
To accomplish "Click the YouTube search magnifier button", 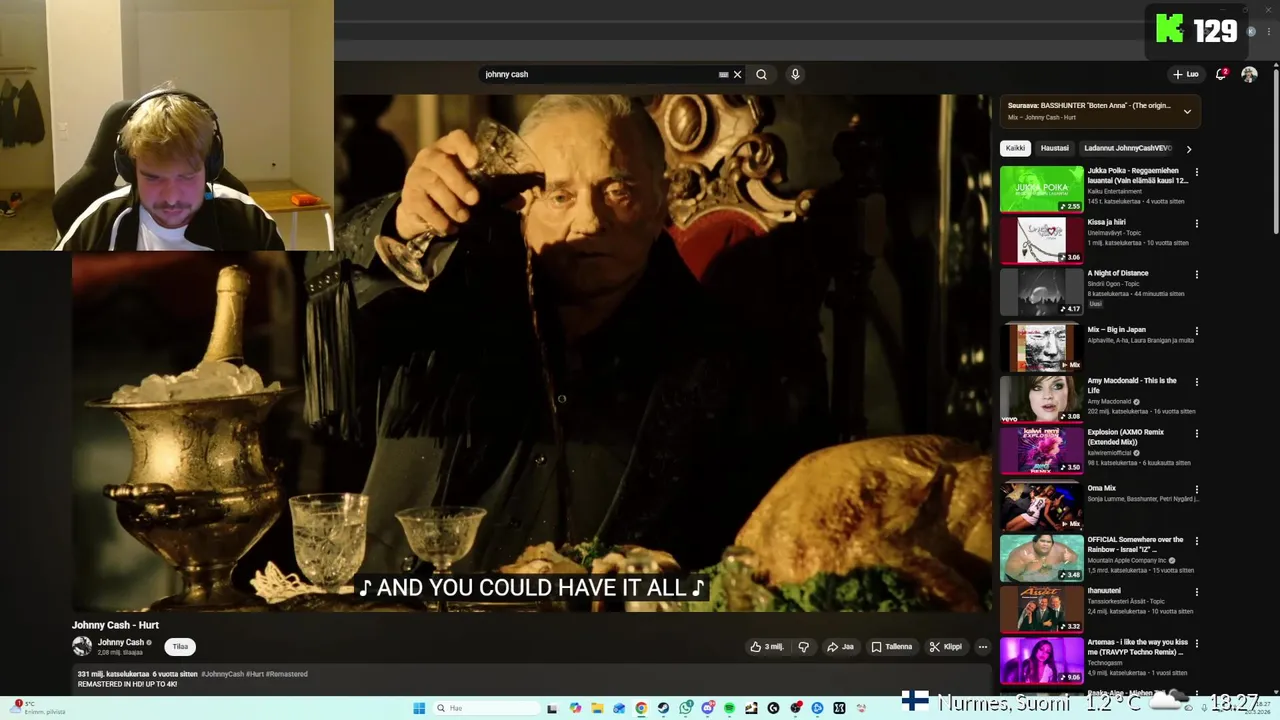I will [x=761, y=74].
